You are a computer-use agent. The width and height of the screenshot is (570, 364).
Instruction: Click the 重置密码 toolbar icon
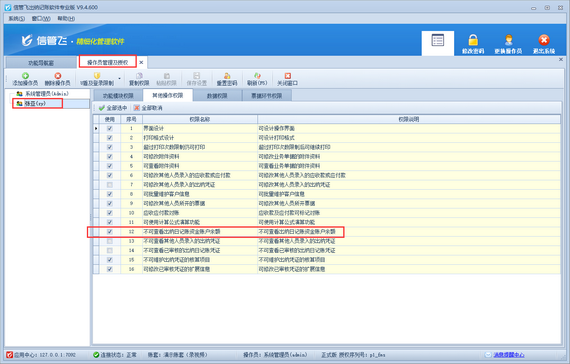[227, 76]
